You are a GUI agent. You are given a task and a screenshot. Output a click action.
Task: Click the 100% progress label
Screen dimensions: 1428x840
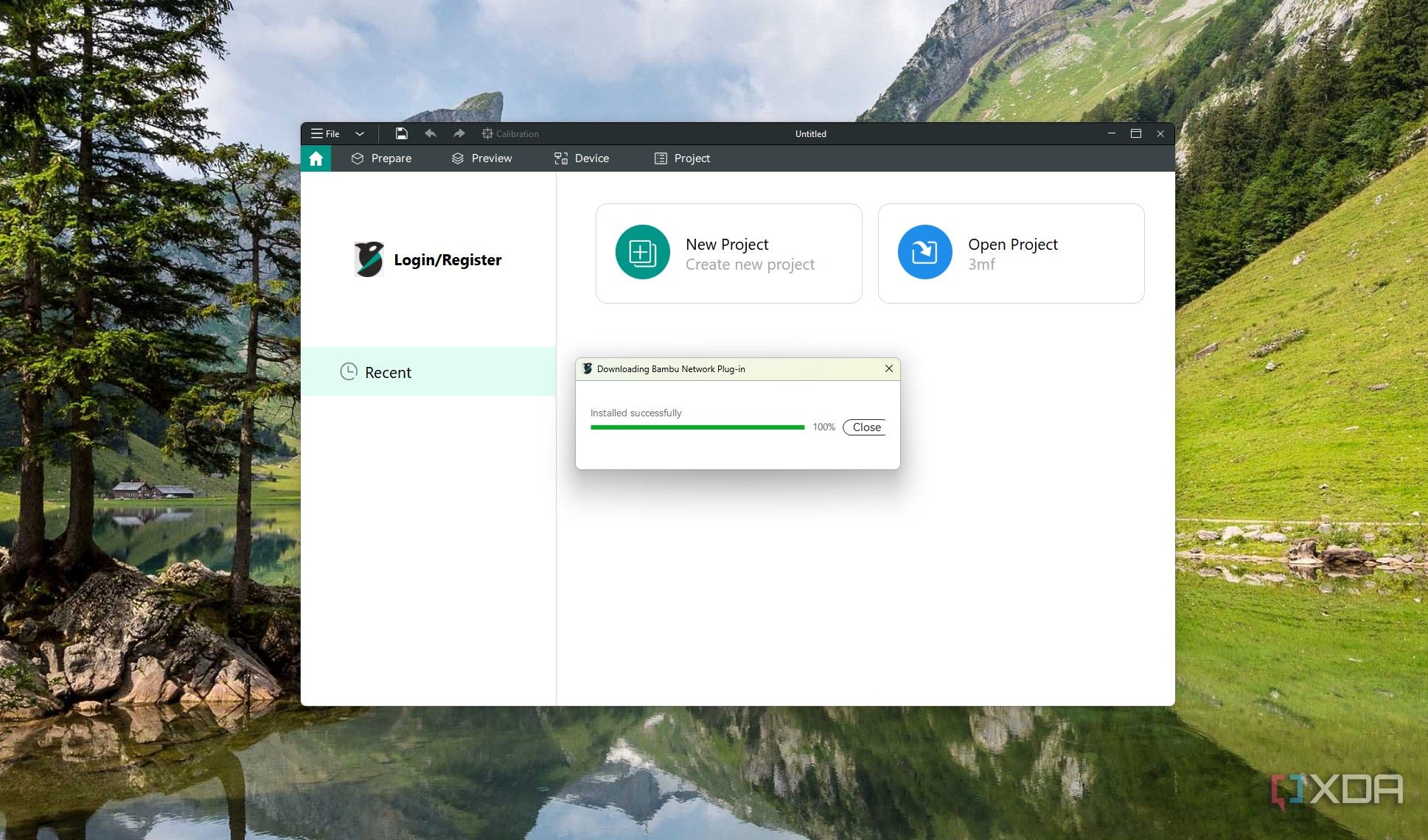tap(823, 427)
